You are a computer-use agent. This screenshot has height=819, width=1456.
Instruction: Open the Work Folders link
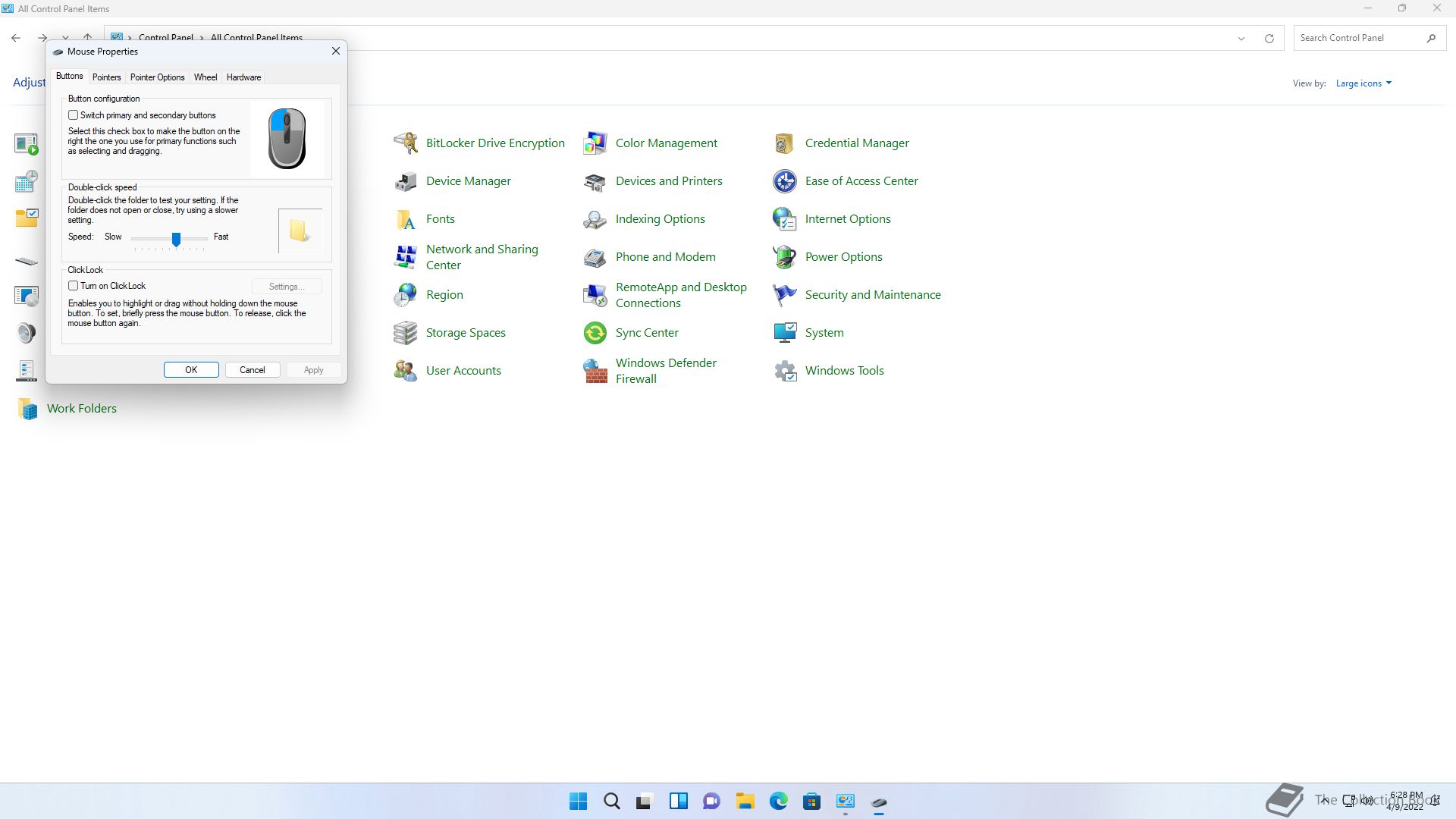pos(82,408)
